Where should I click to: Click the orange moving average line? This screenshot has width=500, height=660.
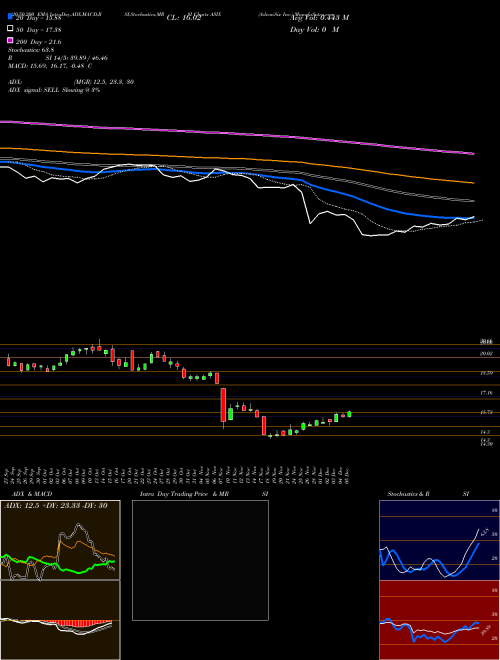click(236, 159)
